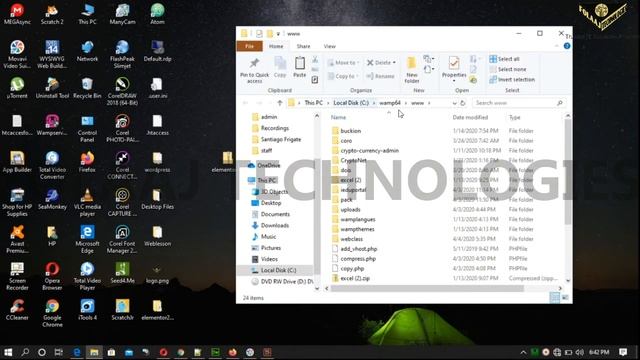Image resolution: width=640 pixels, height=360 pixels.
Task: Select the buckion folder
Action: 351,131
